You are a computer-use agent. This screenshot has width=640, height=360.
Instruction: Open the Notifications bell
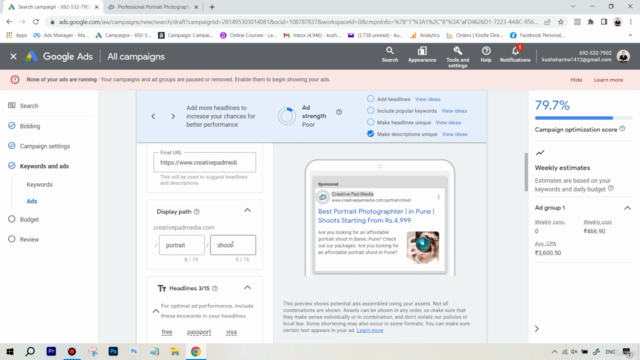[515, 54]
